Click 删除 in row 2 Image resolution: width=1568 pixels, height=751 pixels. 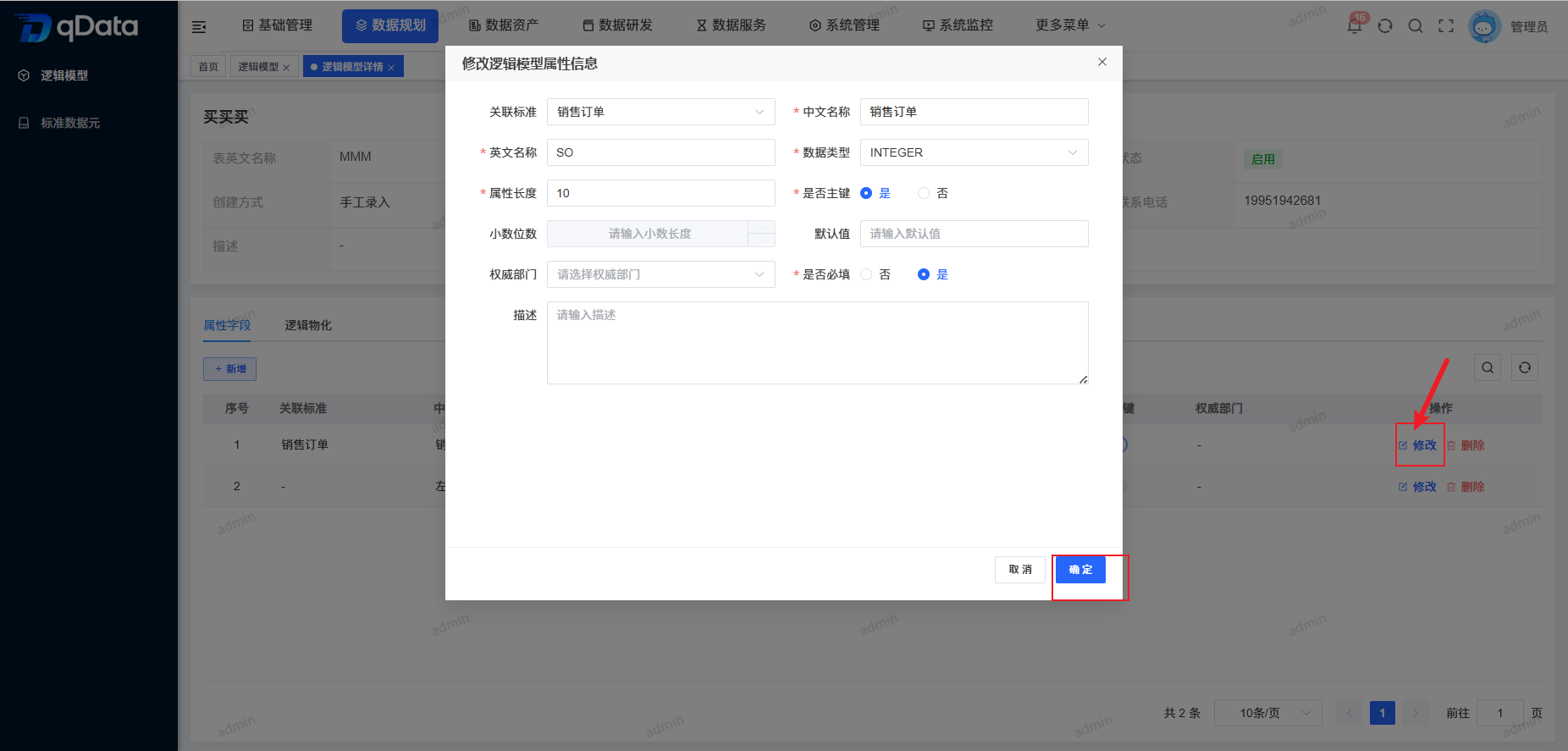[x=1466, y=487]
